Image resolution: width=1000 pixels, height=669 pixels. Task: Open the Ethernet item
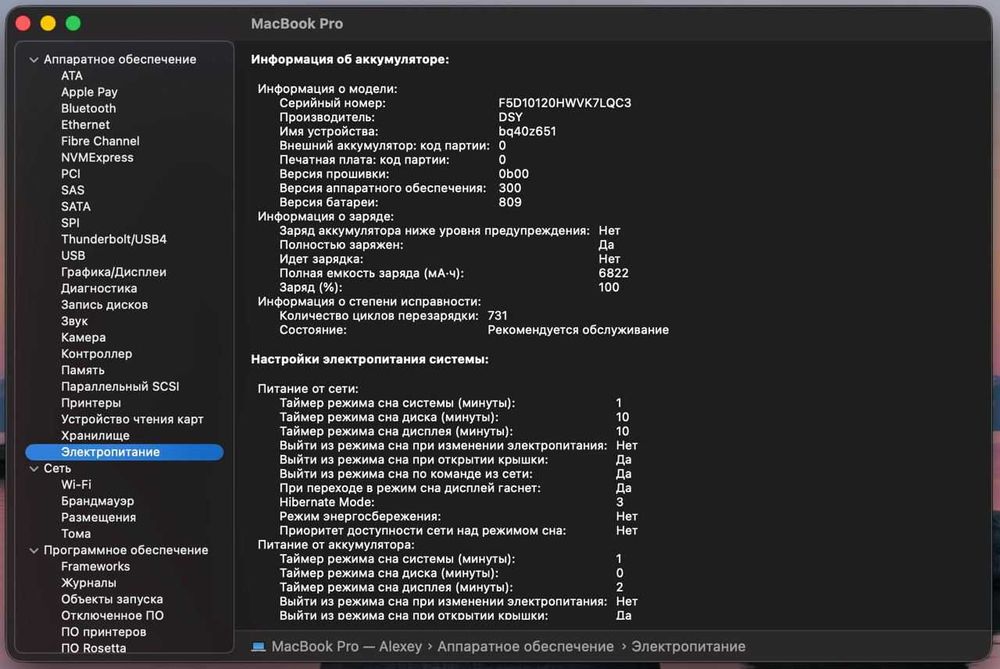coord(85,125)
